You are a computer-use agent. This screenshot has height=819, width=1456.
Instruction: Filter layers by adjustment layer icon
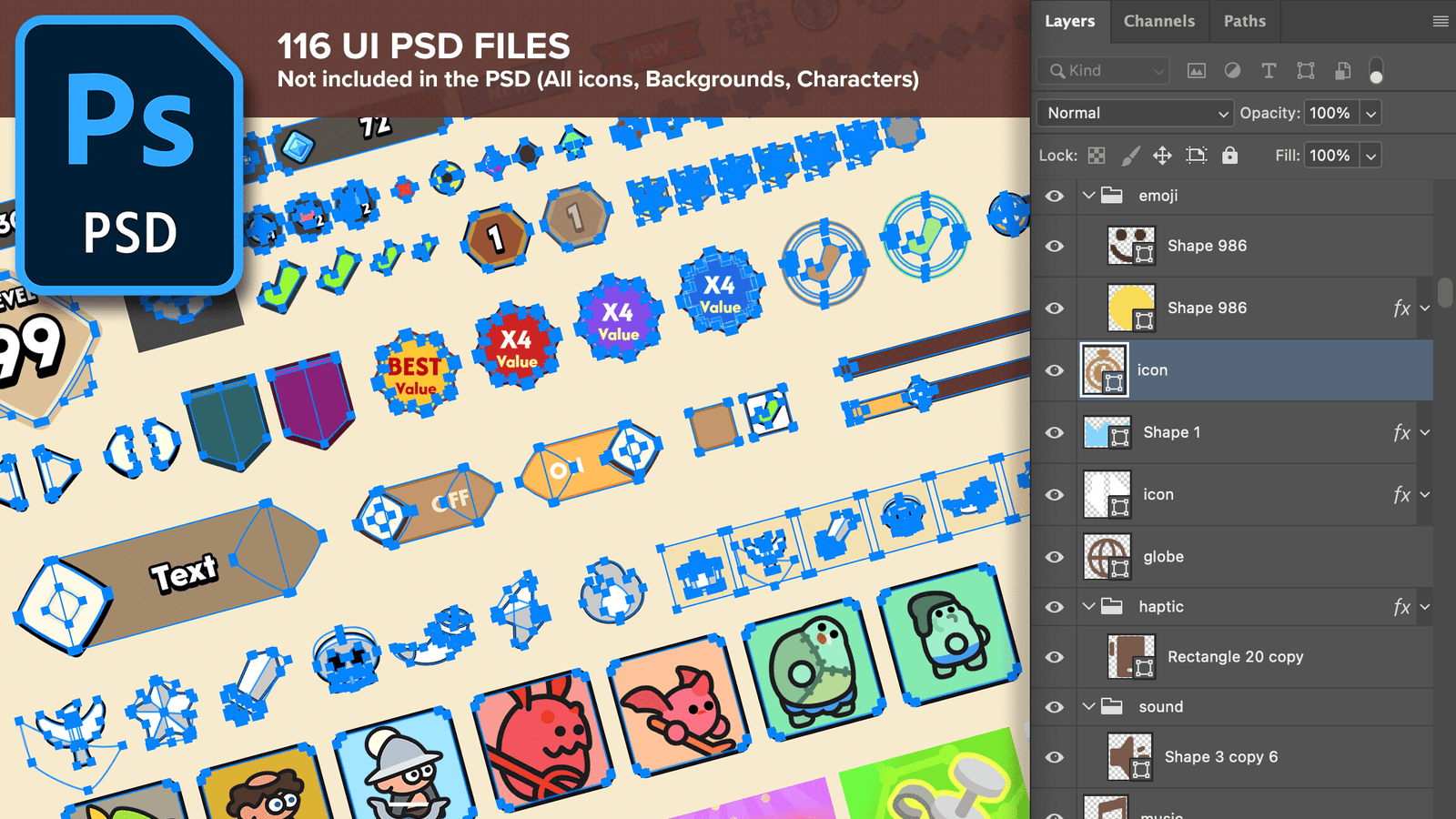[x=1232, y=70]
